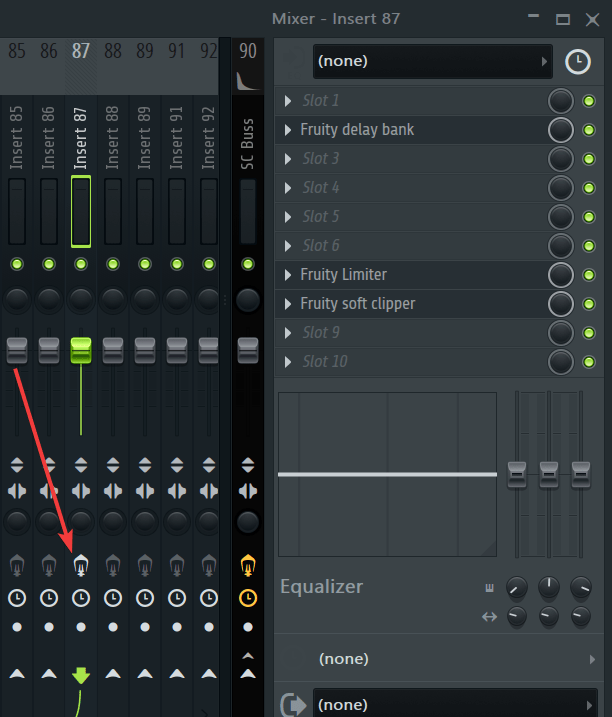Select mixer track number 90
Image resolution: width=612 pixels, height=717 pixels.
pos(248,51)
